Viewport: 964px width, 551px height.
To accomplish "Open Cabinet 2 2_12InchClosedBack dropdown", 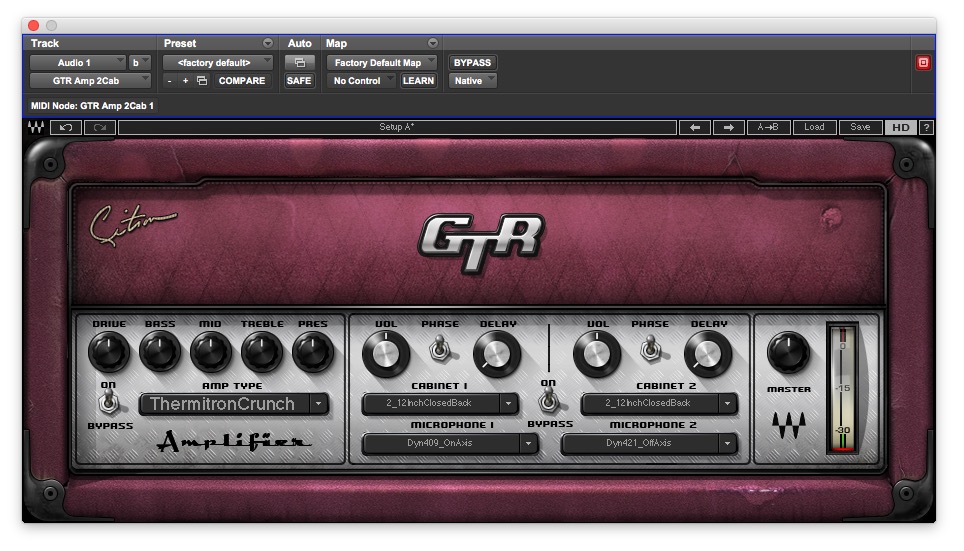I will coord(659,403).
